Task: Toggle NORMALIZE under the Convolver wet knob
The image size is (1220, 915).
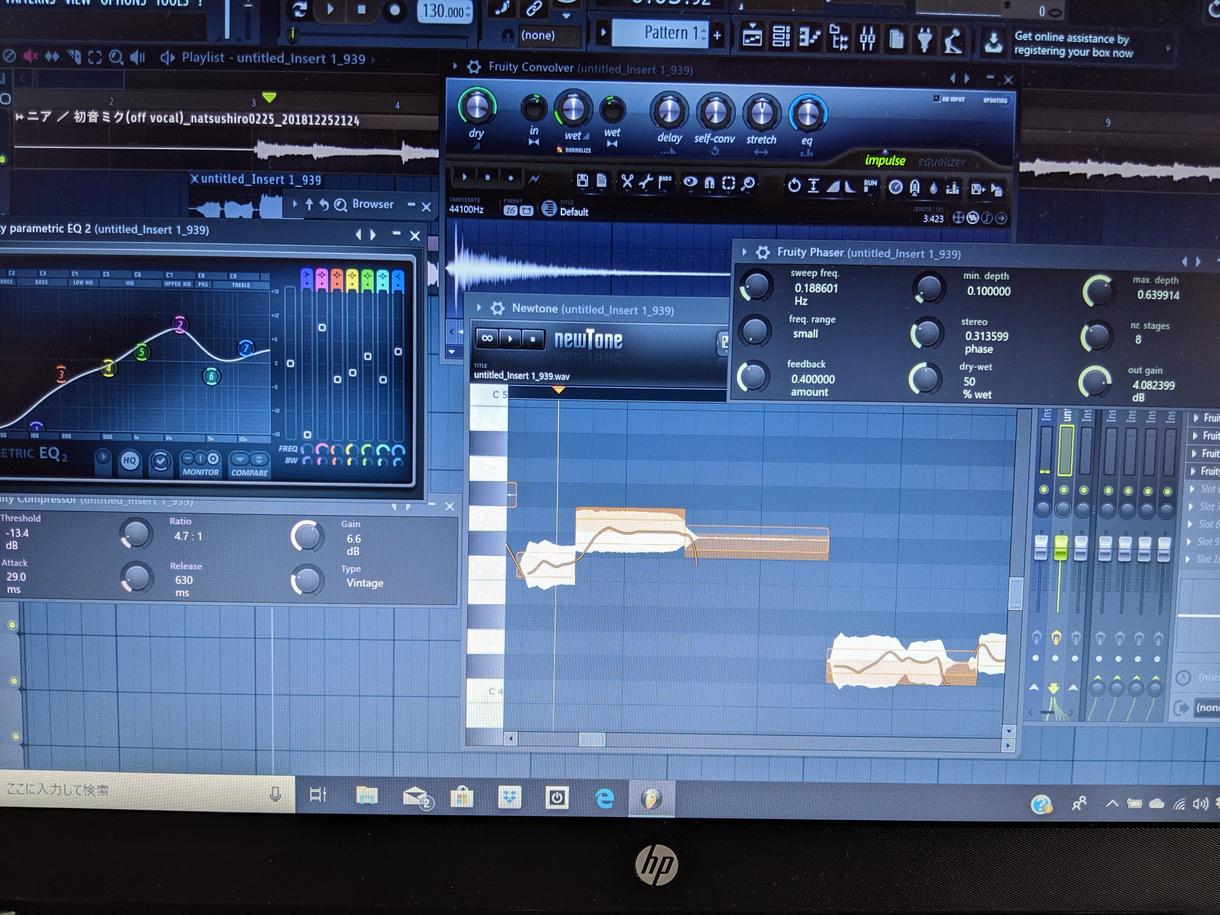Action: (x=575, y=150)
